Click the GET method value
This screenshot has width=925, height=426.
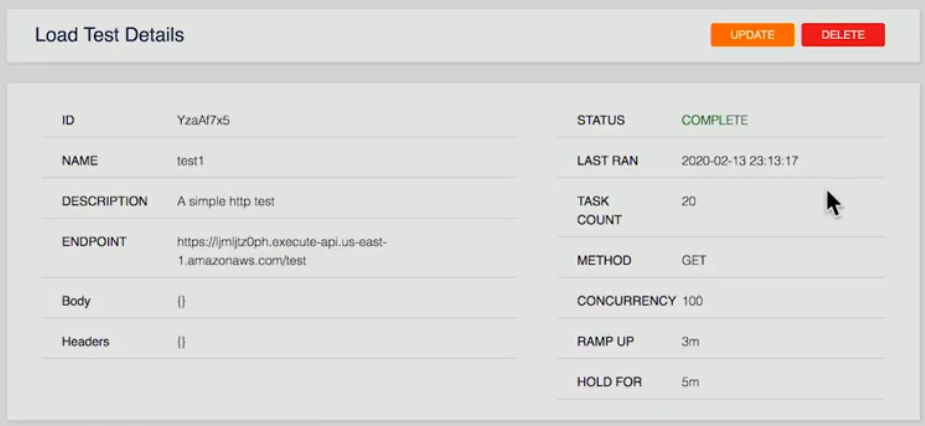tap(694, 260)
